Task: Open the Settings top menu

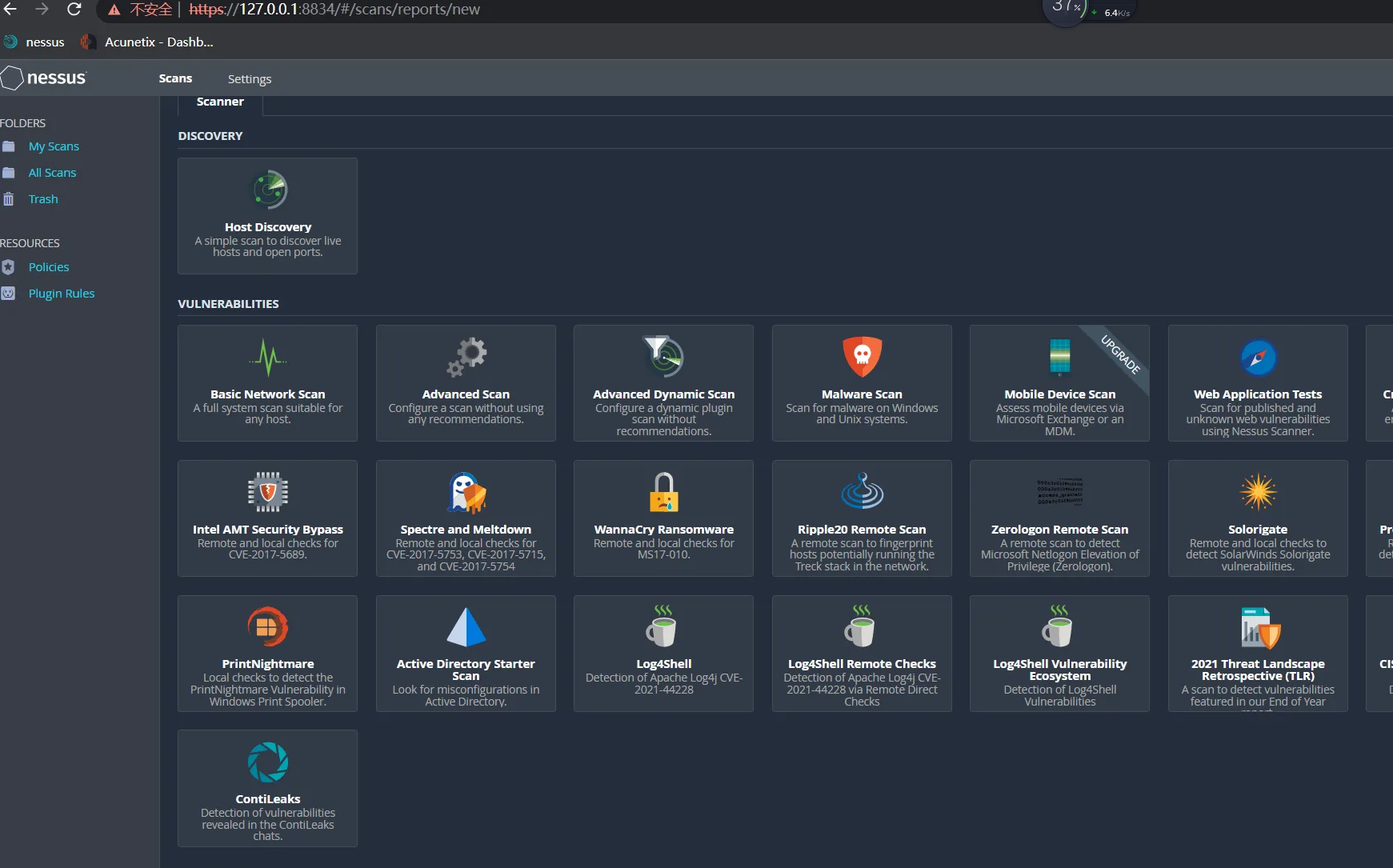Action: (250, 78)
